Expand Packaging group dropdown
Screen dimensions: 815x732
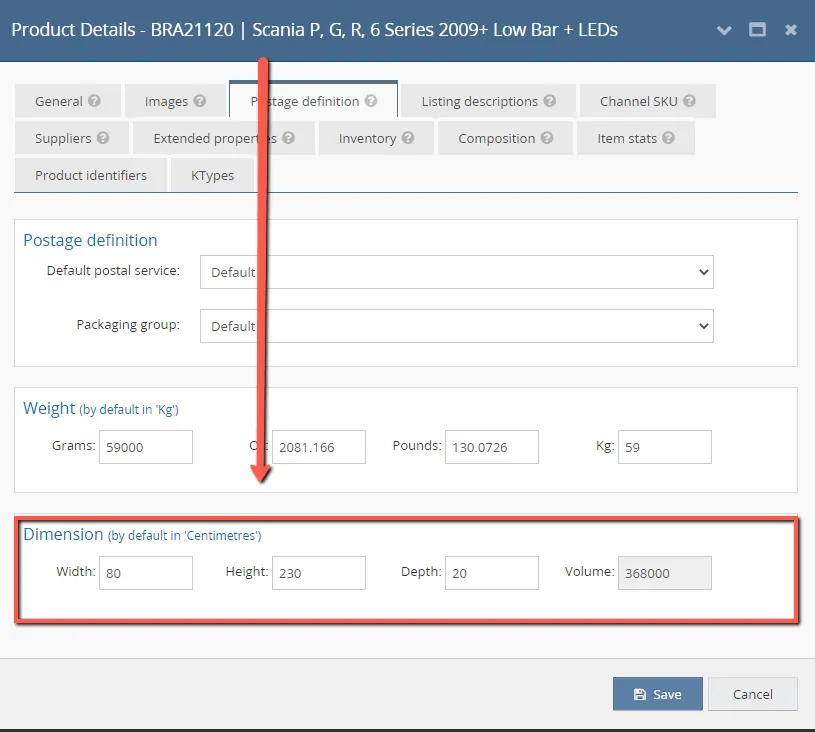[457, 326]
